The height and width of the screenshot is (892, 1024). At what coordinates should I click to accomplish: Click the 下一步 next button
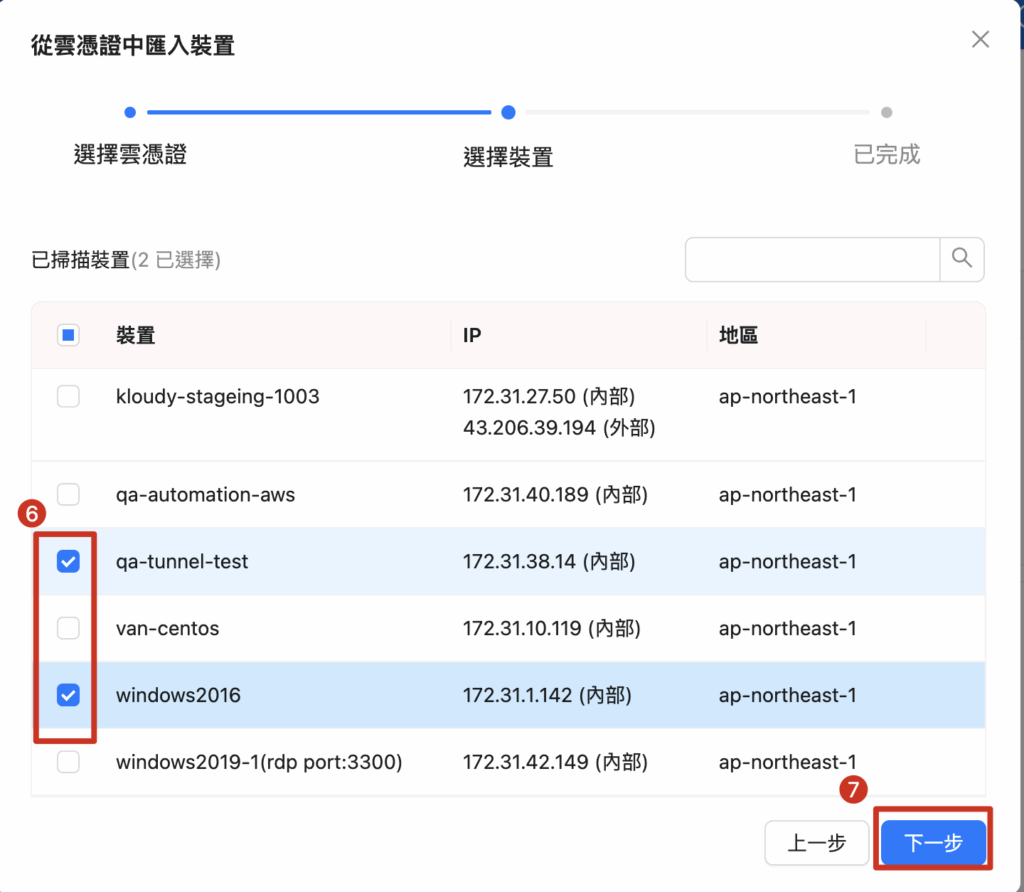[x=933, y=843]
